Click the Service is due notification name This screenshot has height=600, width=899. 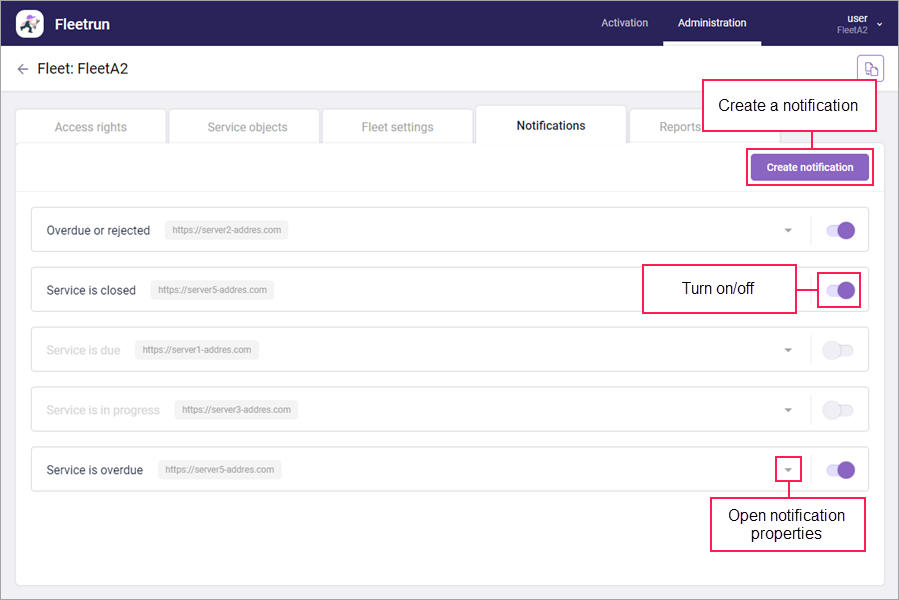tap(83, 350)
